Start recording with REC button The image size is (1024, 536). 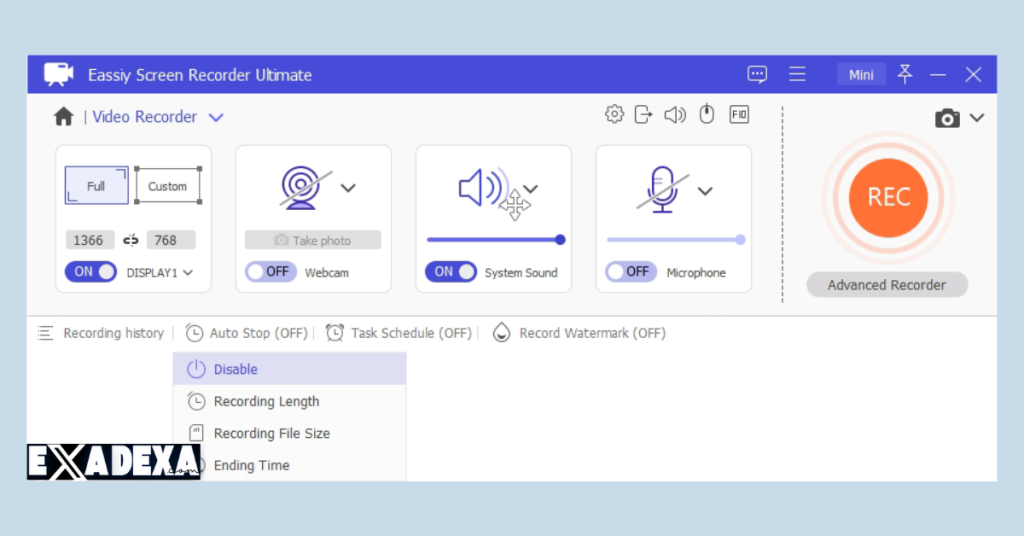(x=888, y=197)
